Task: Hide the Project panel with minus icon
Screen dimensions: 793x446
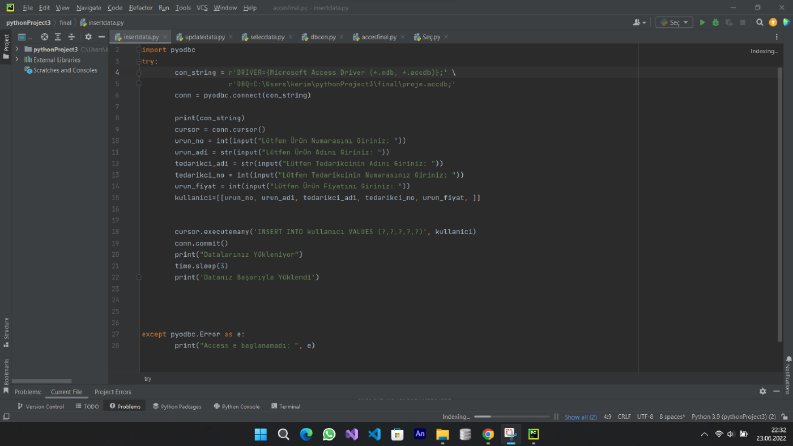Action: click(x=101, y=37)
